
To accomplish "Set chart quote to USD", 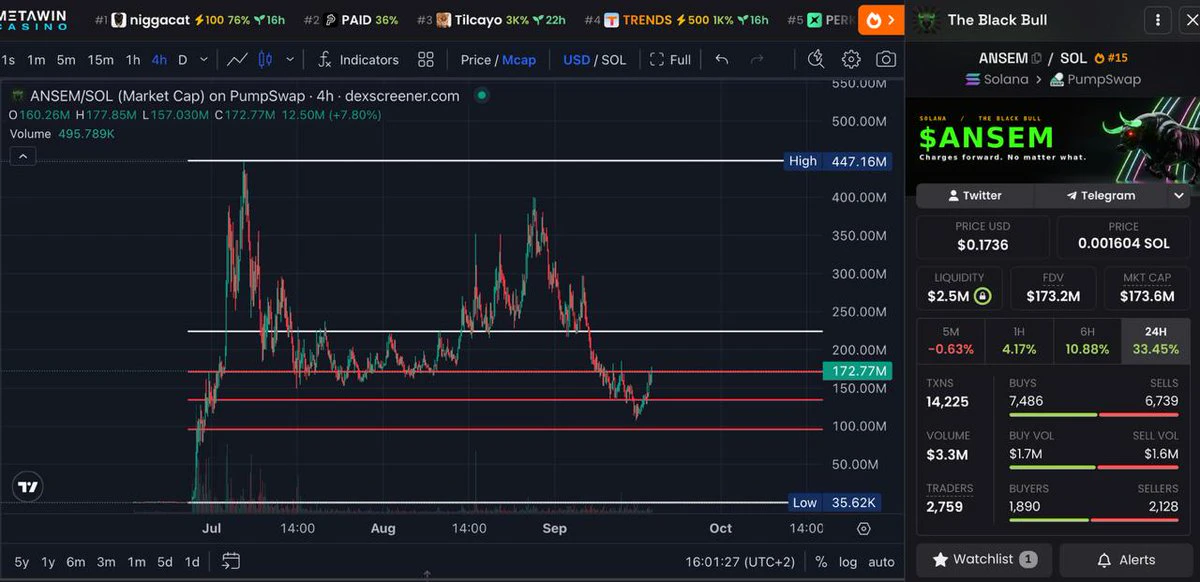I will coord(577,60).
